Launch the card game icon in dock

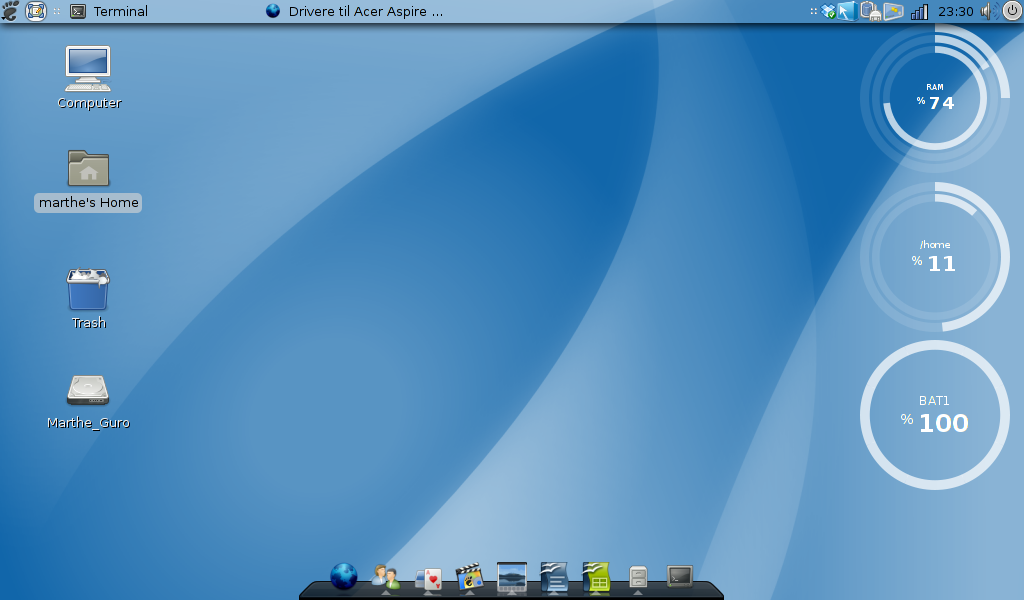click(x=428, y=578)
